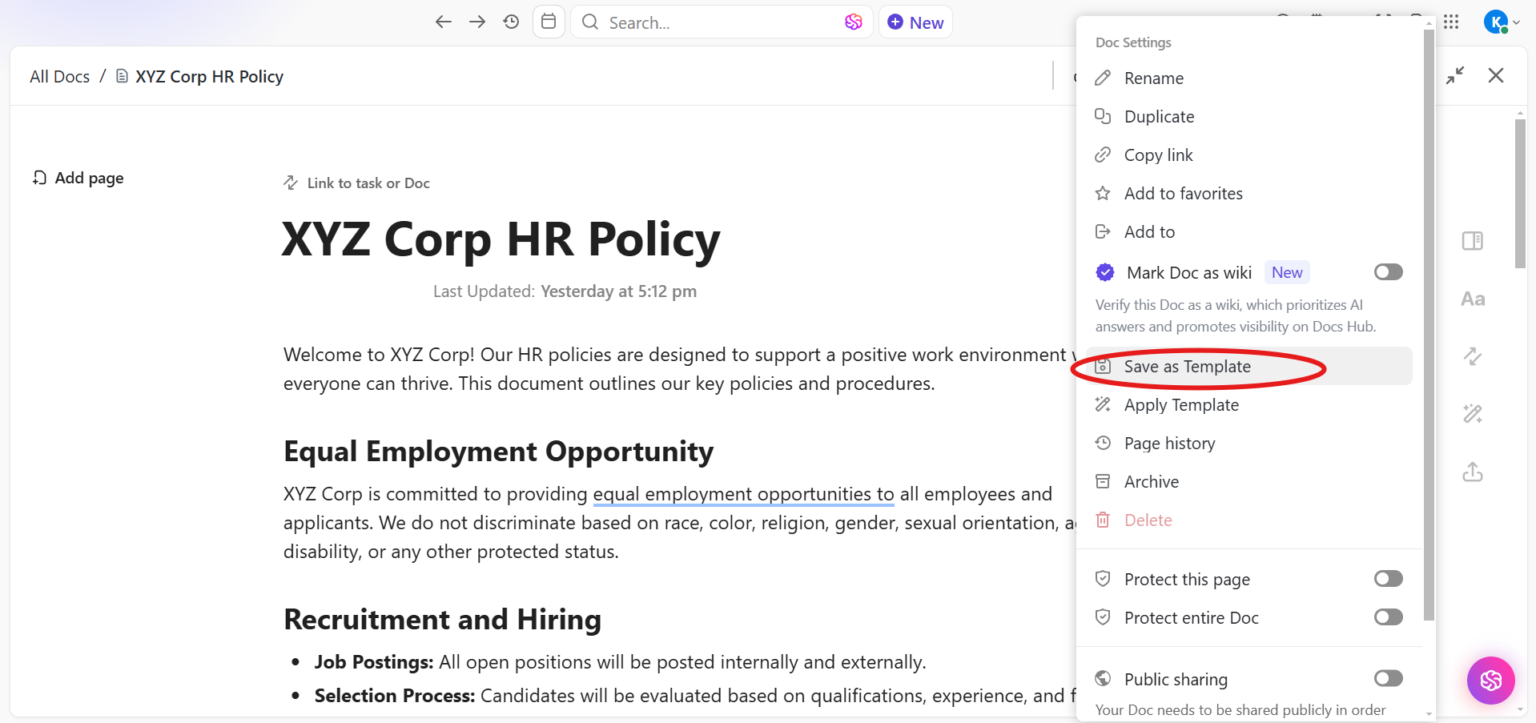Click the relationship arrows icon in right sidebar

click(1472, 356)
